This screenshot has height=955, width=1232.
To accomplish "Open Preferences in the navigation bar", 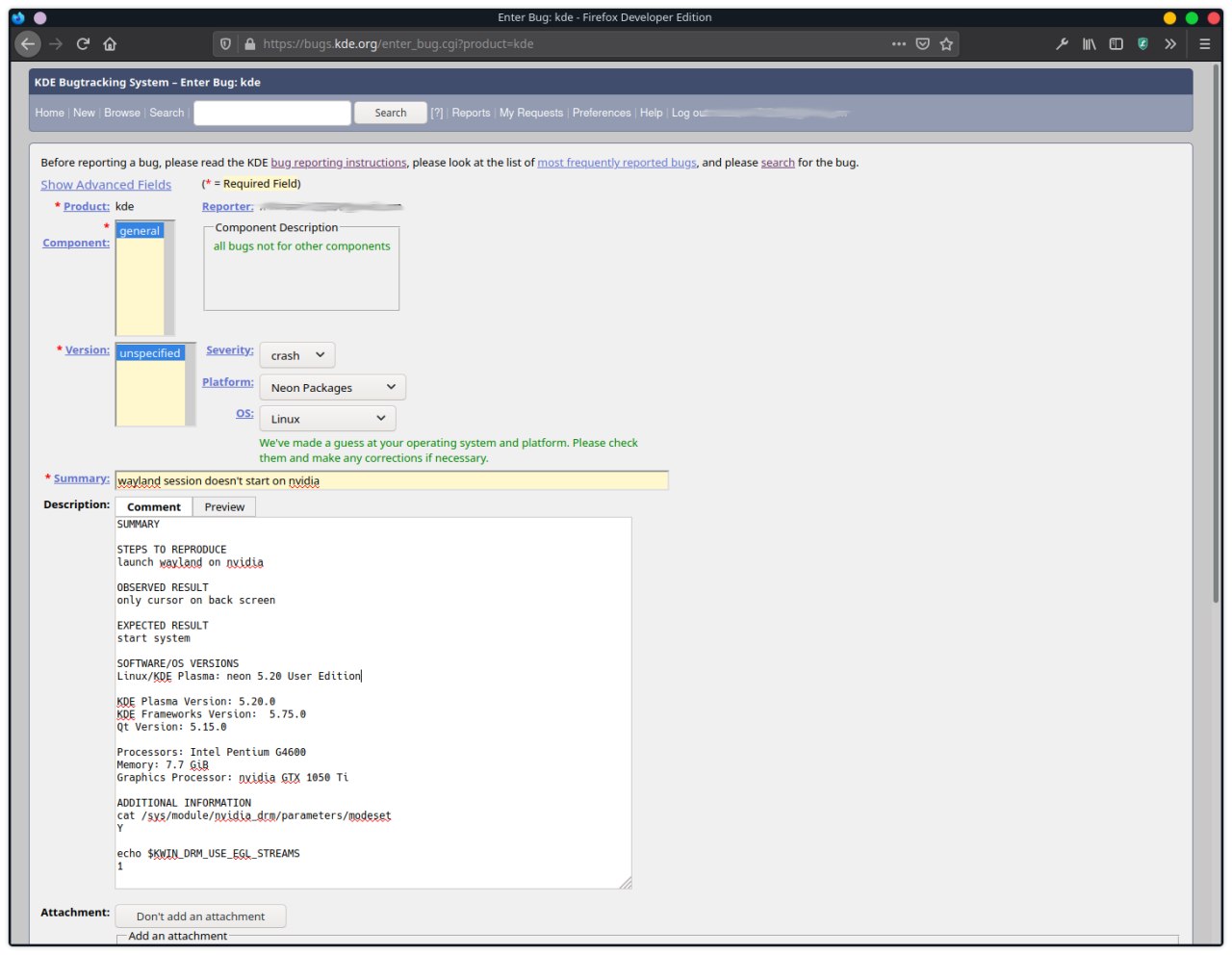I will (x=602, y=113).
